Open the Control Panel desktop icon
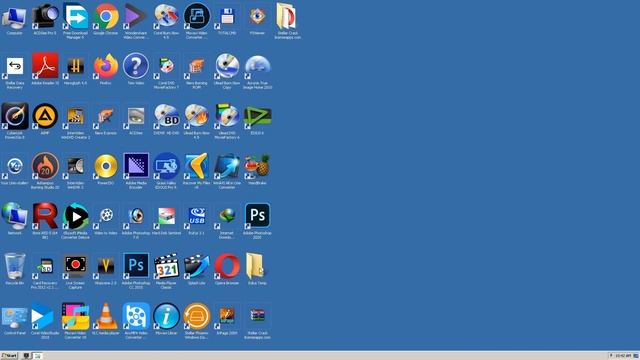 tap(15, 317)
